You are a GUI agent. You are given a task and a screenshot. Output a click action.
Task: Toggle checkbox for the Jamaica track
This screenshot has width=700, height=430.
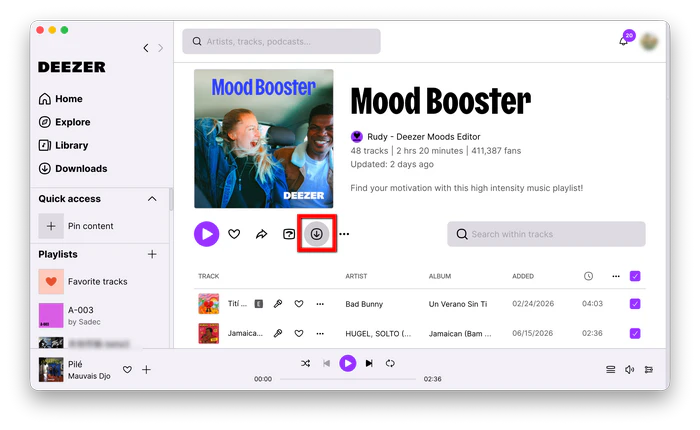[x=635, y=333]
